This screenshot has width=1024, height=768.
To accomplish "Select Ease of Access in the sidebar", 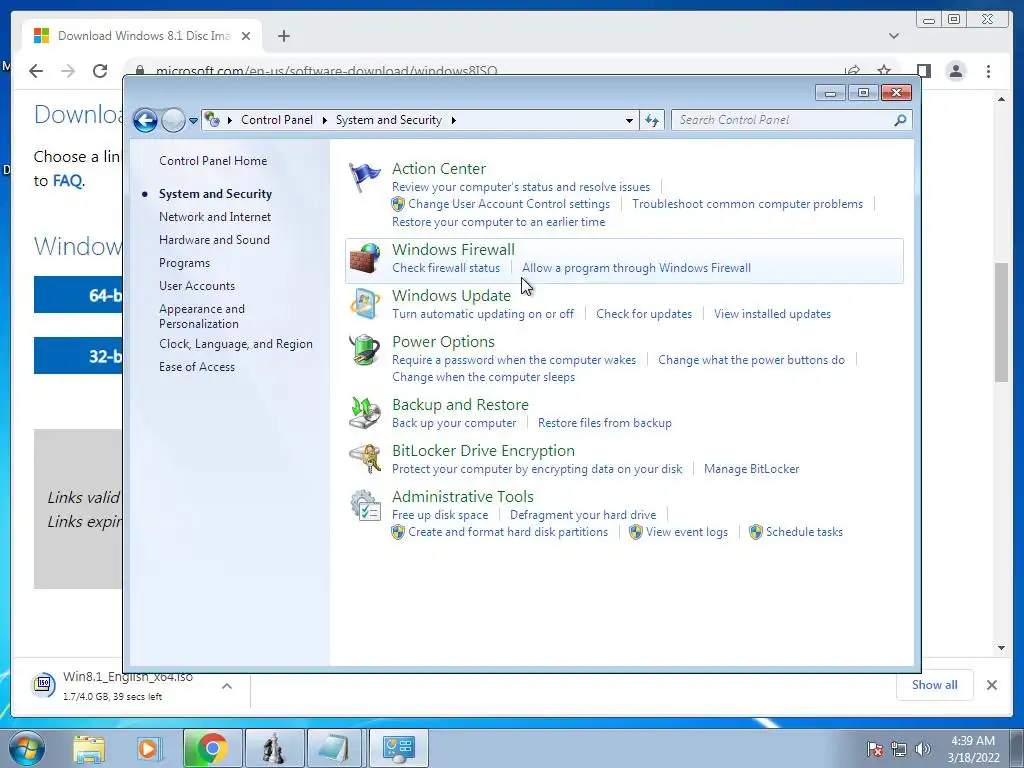I will point(197,366).
